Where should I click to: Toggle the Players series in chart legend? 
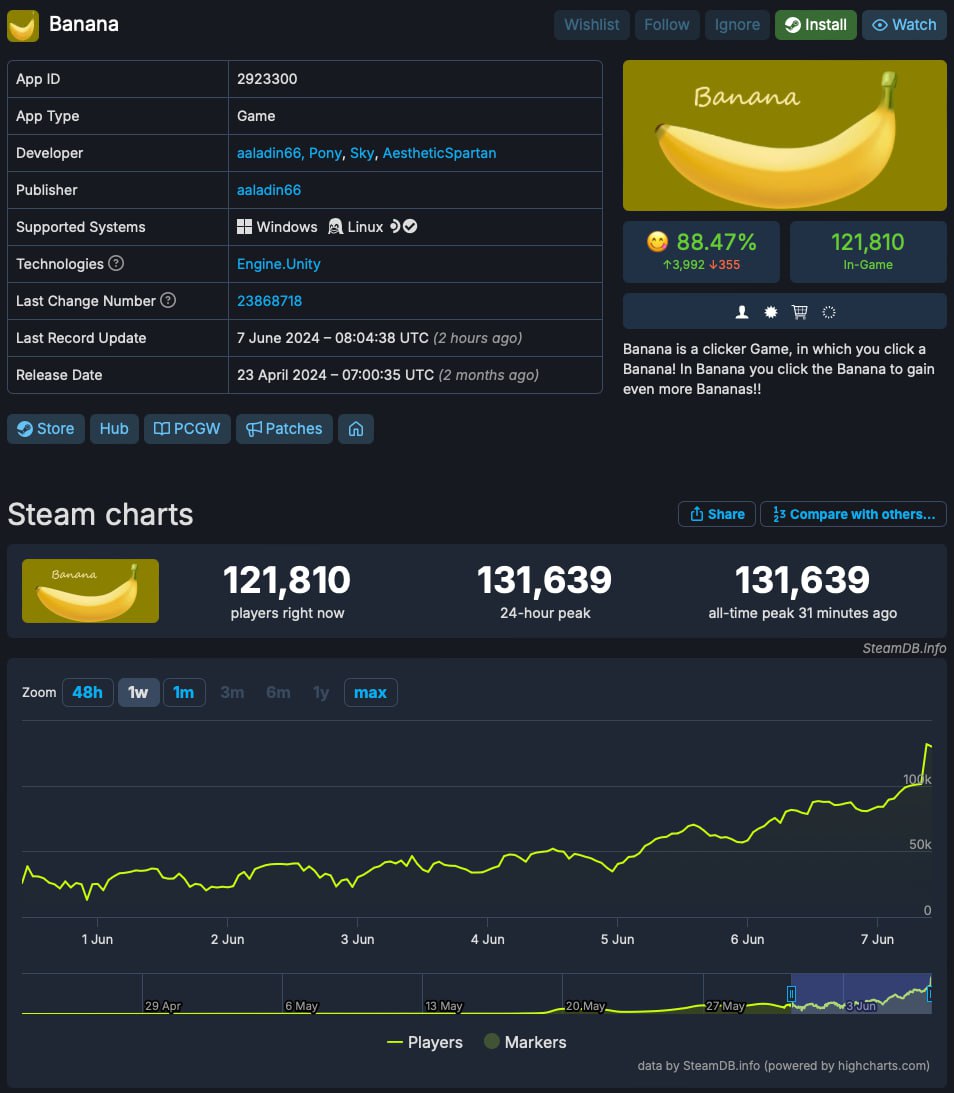tap(425, 1042)
